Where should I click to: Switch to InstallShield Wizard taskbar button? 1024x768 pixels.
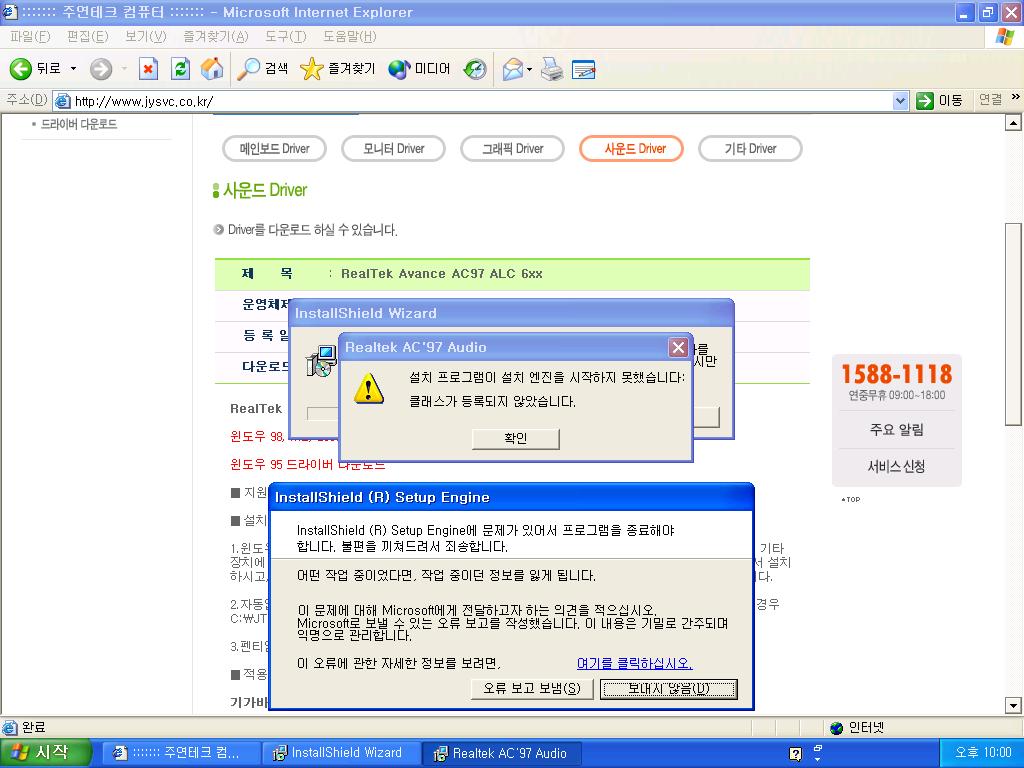(x=341, y=753)
